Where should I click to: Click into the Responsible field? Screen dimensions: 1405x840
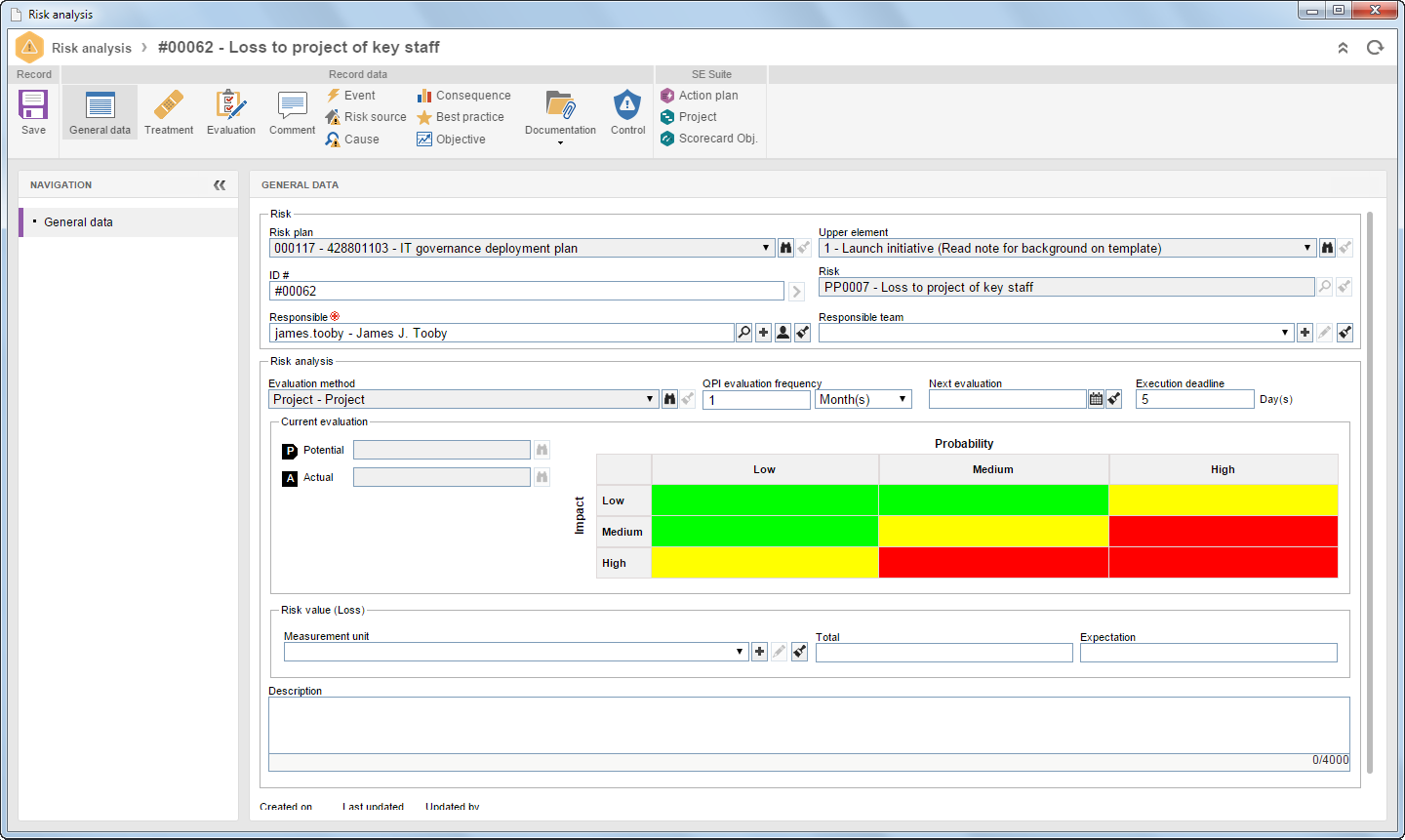coord(502,333)
